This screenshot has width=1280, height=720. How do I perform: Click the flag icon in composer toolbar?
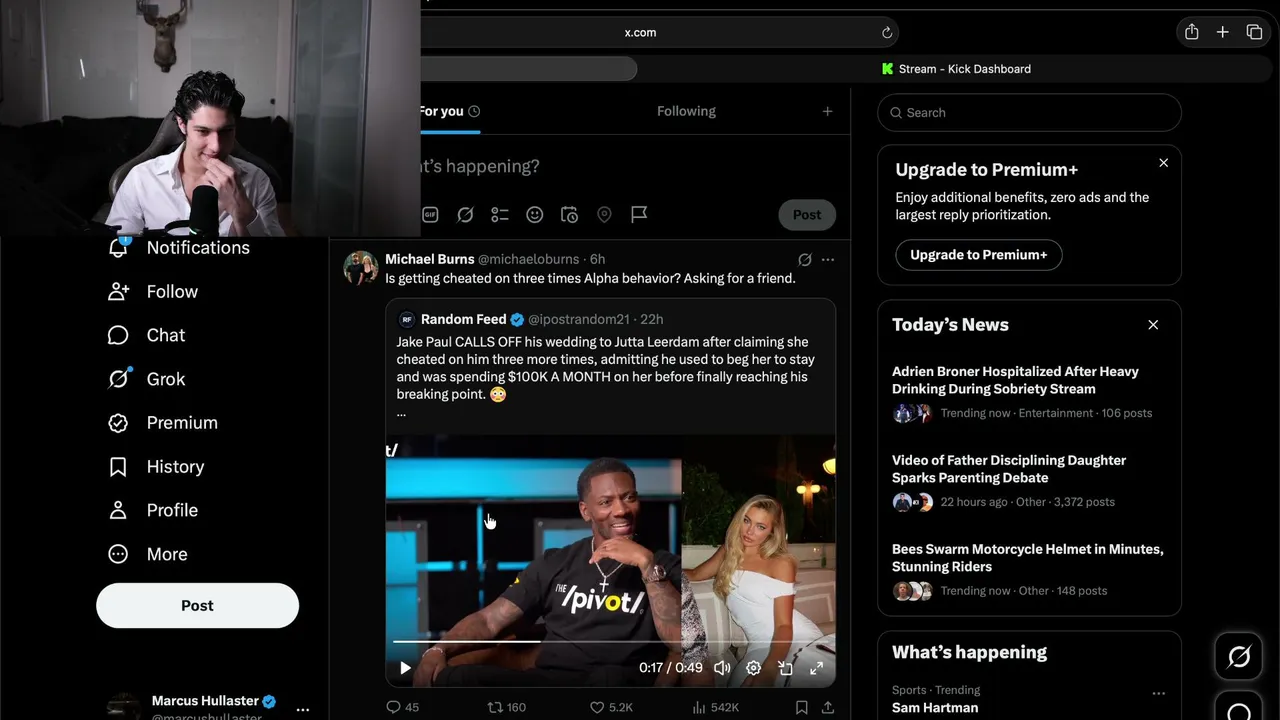(639, 215)
